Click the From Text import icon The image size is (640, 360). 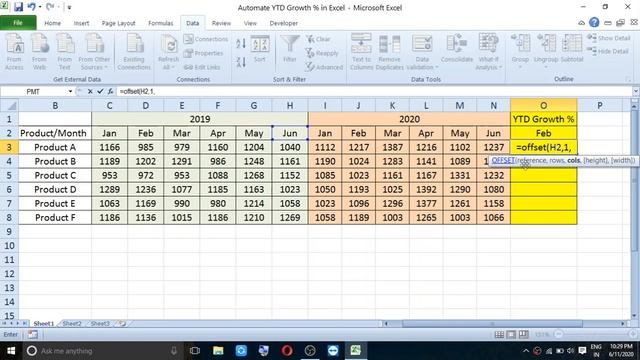coord(64,52)
